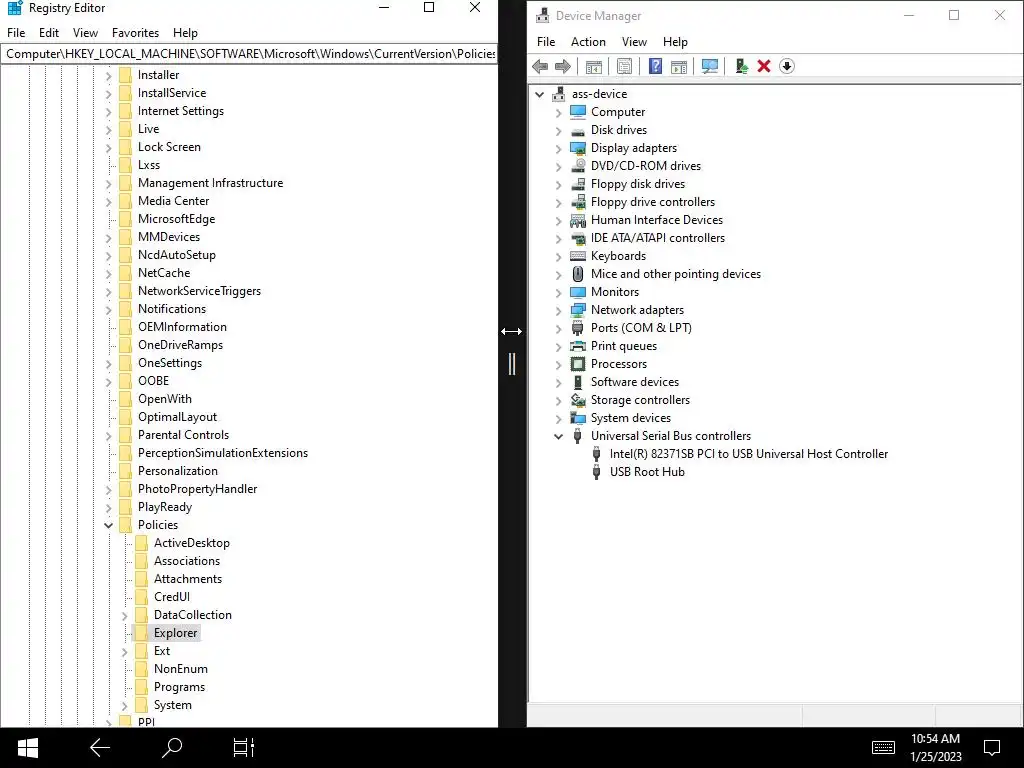Select the Software devices category

pyautogui.click(x=634, y=382)
